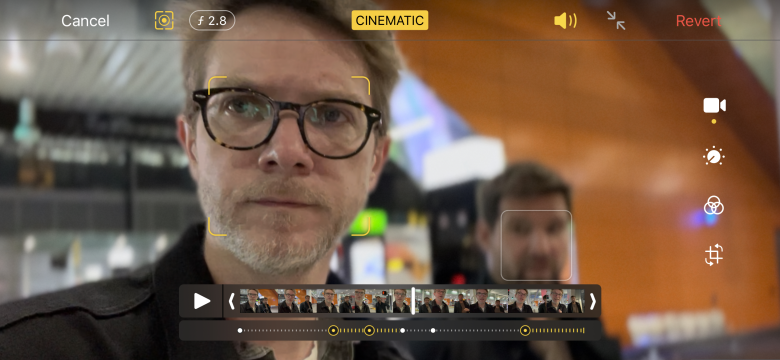The image size is (780, 360).
Task: Tap the first white focus-track dot
Action: 240,330
